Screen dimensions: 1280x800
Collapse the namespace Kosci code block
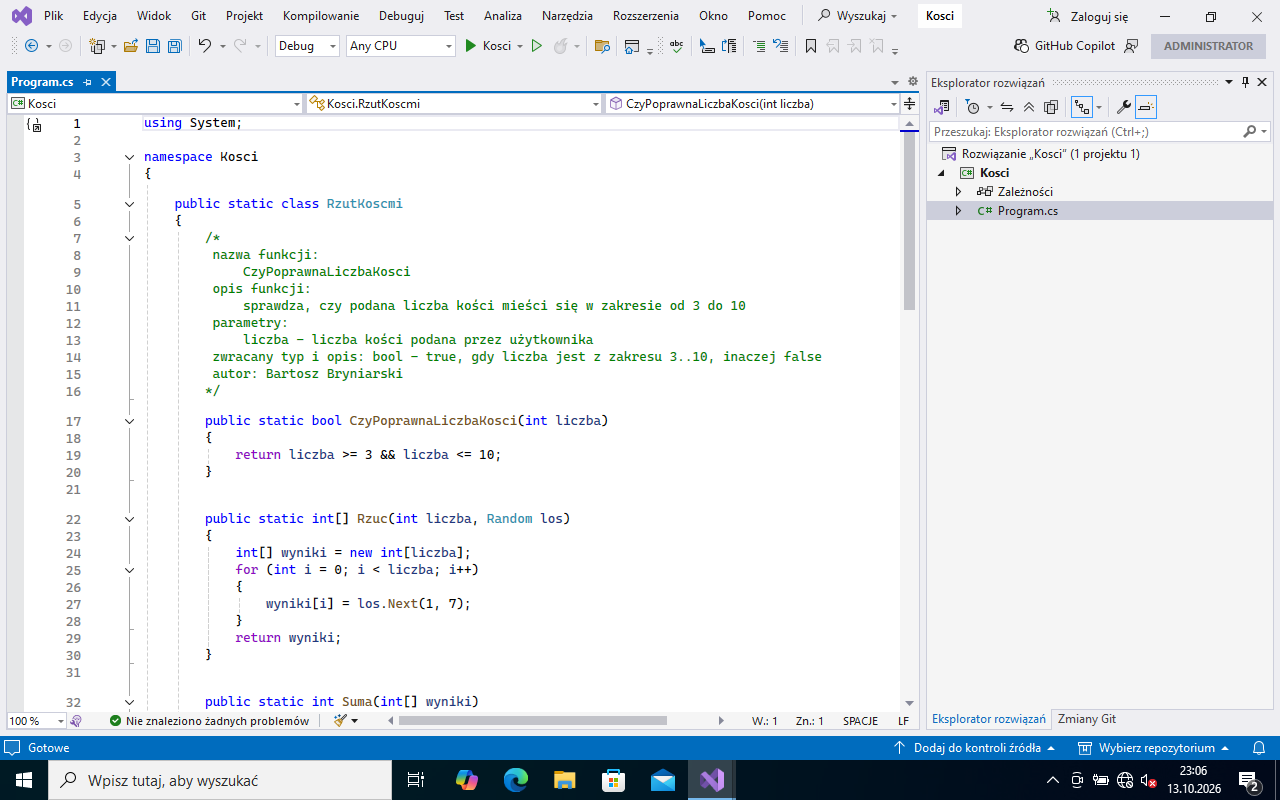coord(129,157)
